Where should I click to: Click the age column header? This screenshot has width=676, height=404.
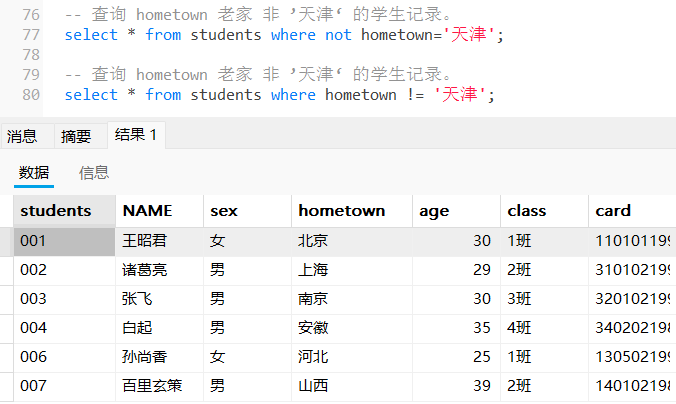coord(456,211)
